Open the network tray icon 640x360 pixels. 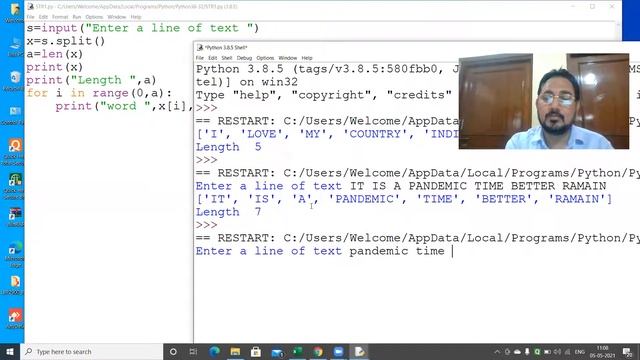567,352
